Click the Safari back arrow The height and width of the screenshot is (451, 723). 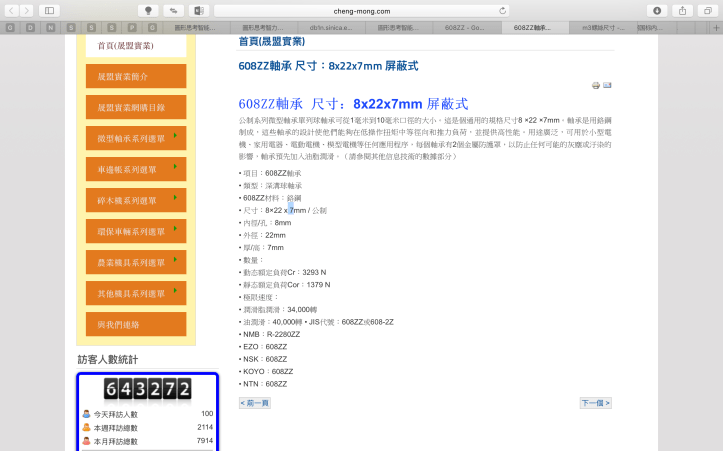tap(11, 10)
